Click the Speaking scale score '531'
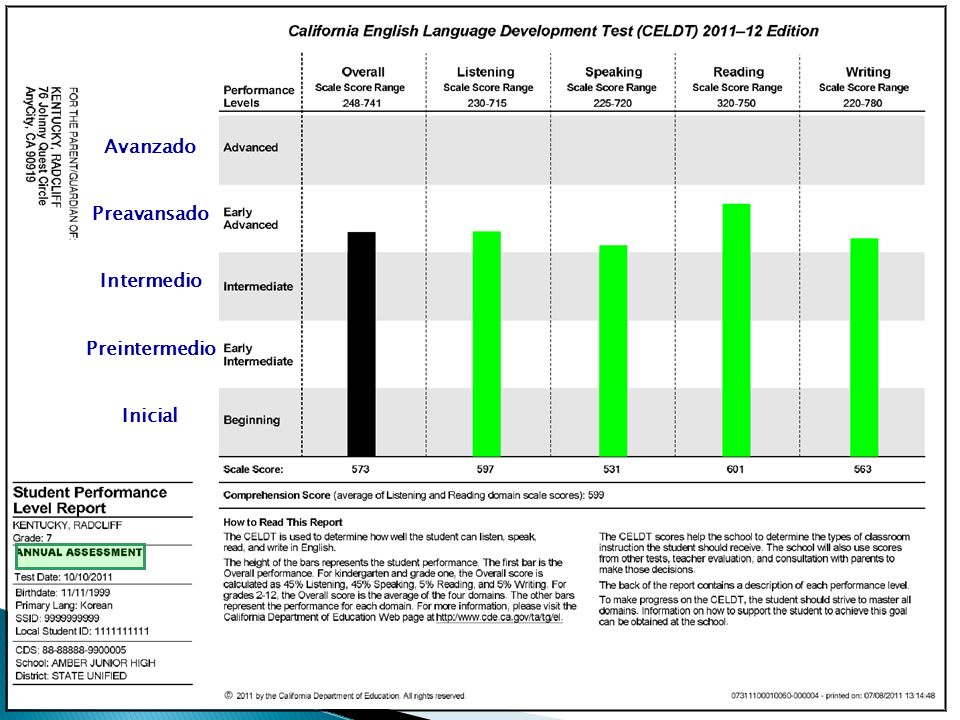This screenshot has height=720, width=960. pyautogui.click(x=612, y=469)
